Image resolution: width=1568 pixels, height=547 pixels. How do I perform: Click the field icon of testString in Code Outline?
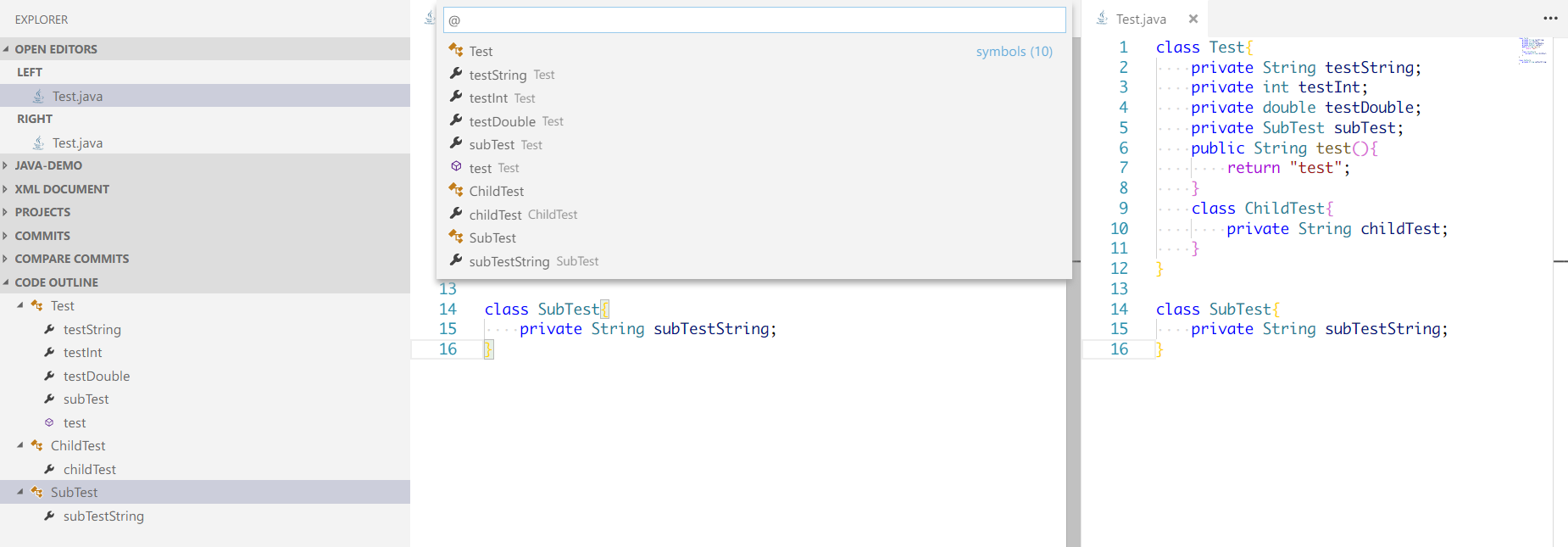(x=49, y=329)
